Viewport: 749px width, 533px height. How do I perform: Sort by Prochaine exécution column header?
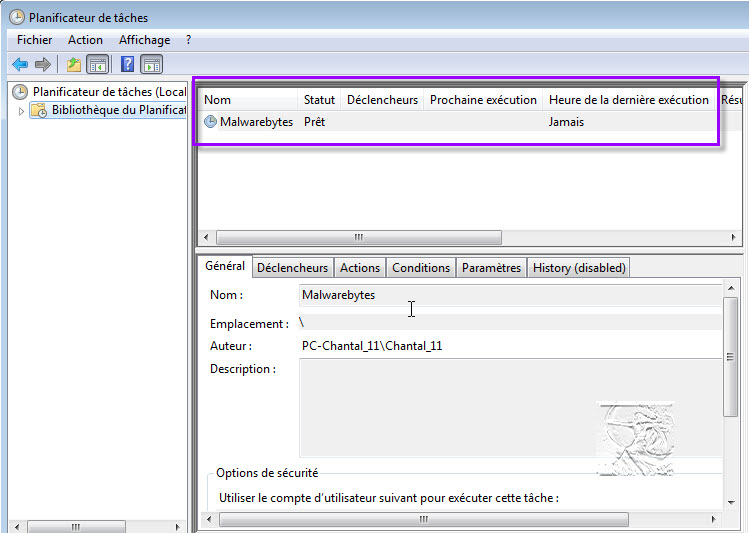483,100
